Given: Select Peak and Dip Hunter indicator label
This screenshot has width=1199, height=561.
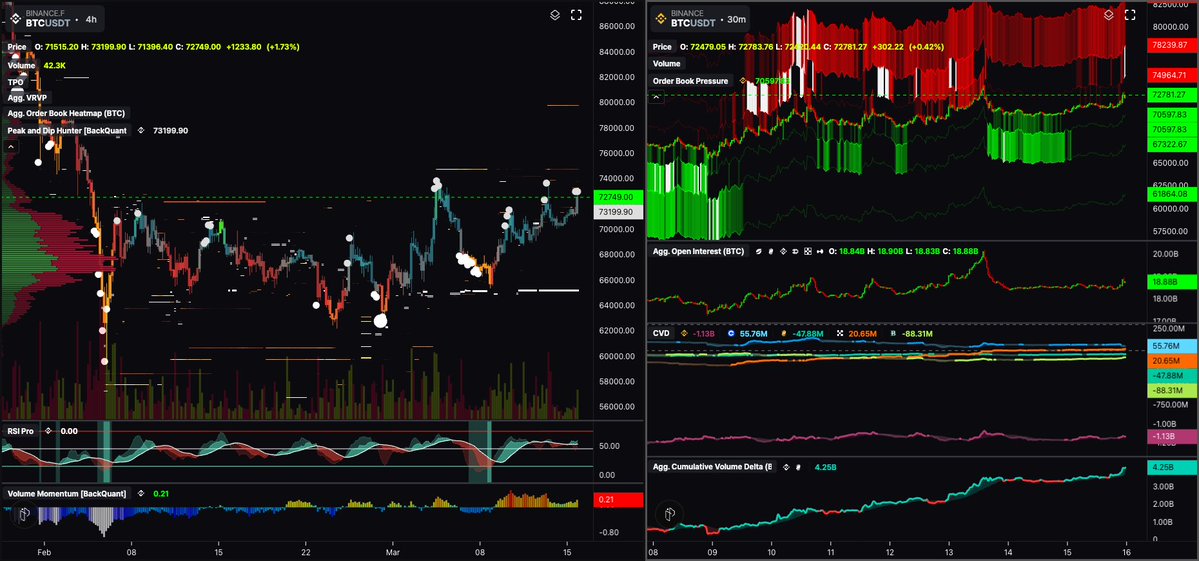Looking at the screenshot, I should (x=66, y=130).
